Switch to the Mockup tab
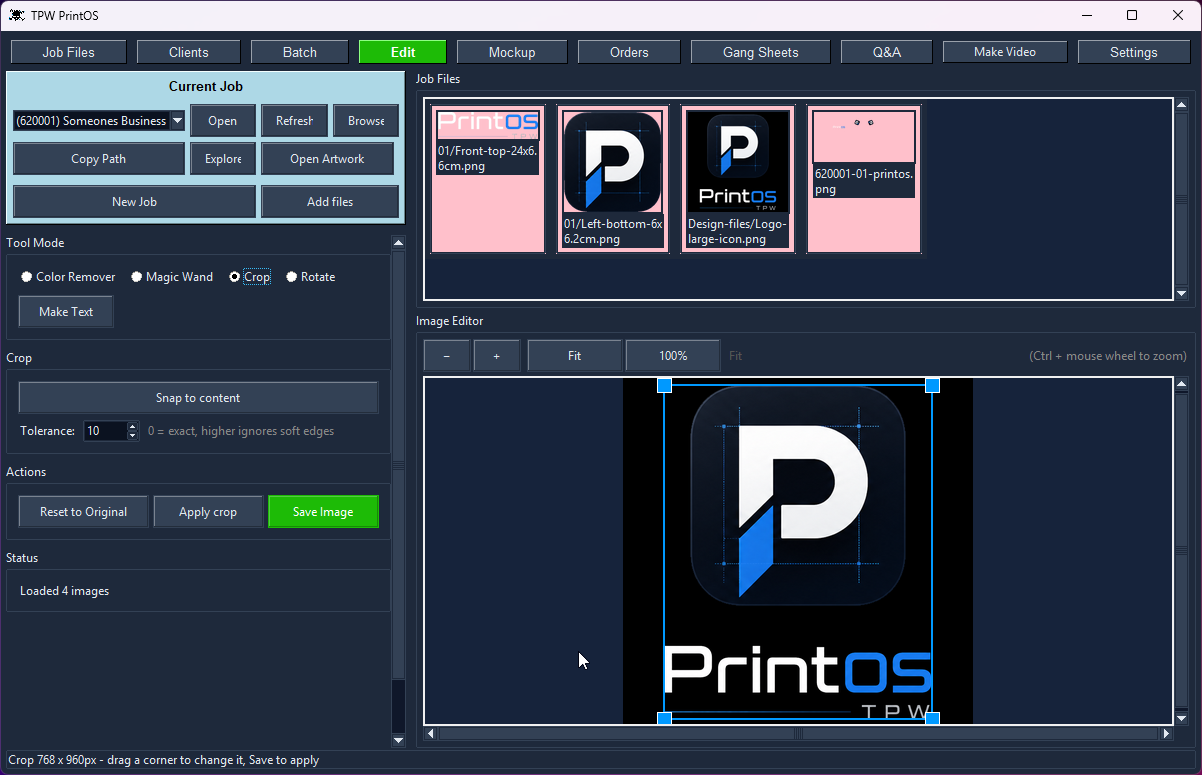The image size is (1202, 775). click(x=512, y=52)
